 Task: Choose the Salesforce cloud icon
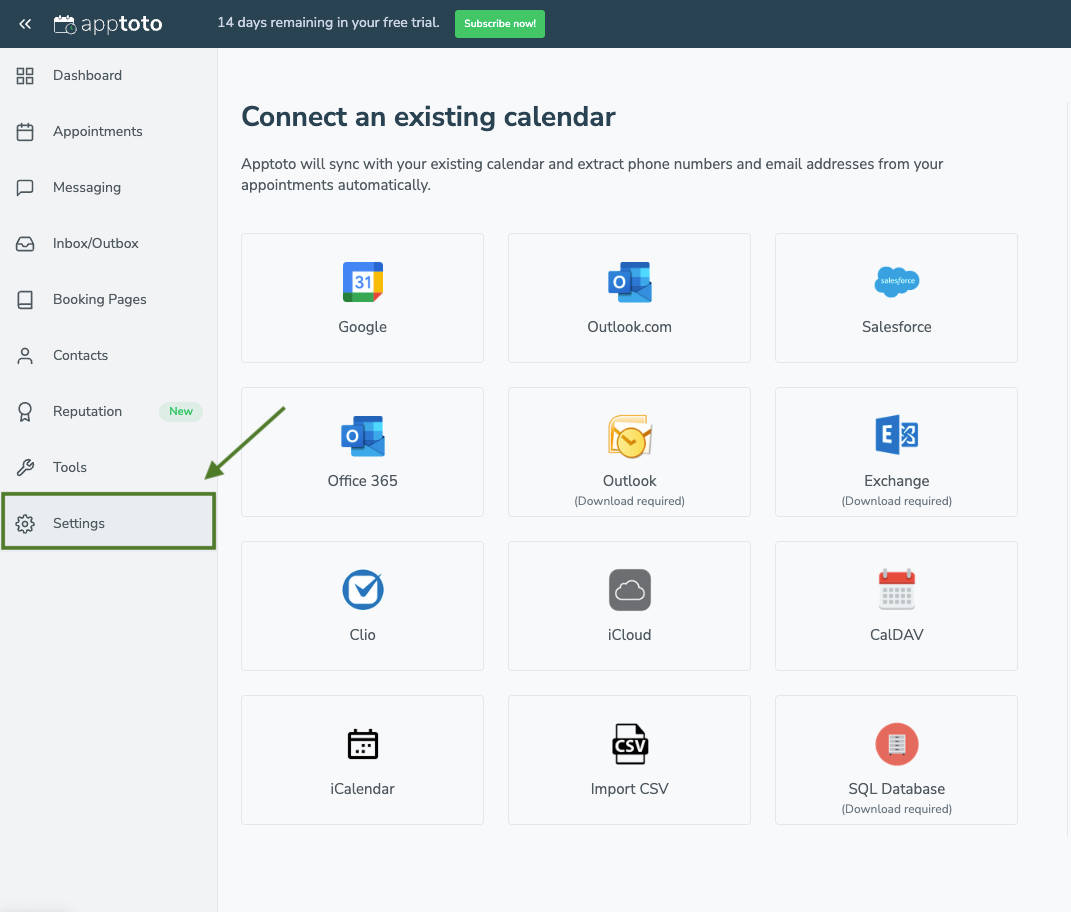pos(896,282)
